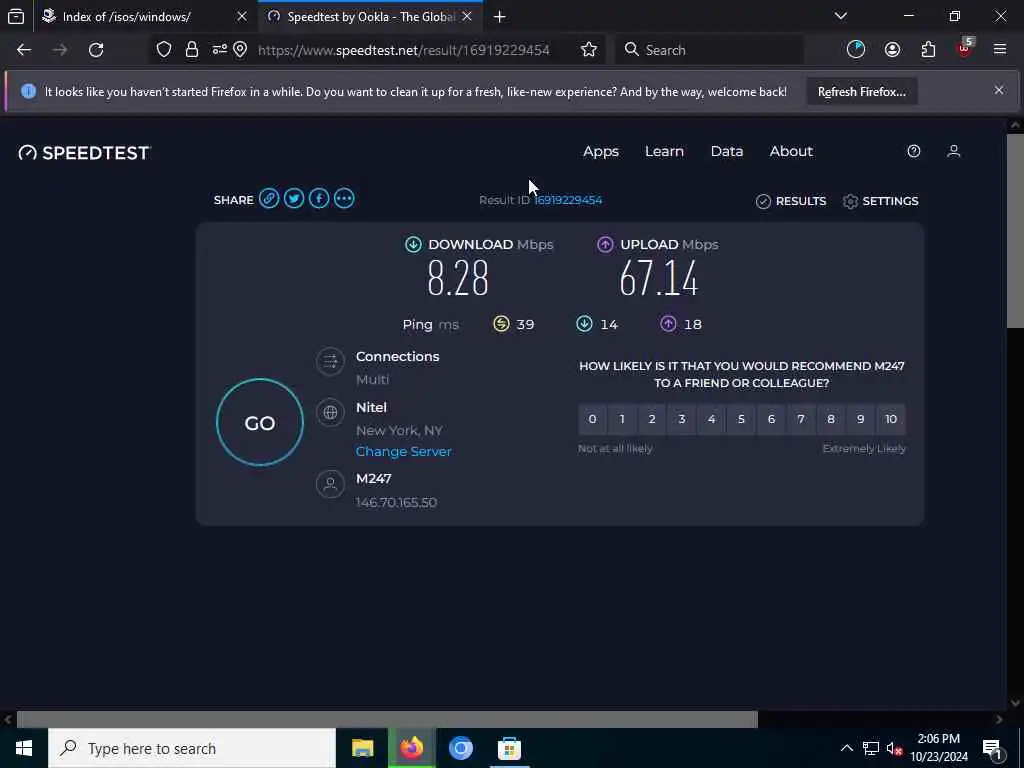The width and height of the screenshot is (1024, 768).
Task: Rate recommendation 8
Action: click(831, 419)
